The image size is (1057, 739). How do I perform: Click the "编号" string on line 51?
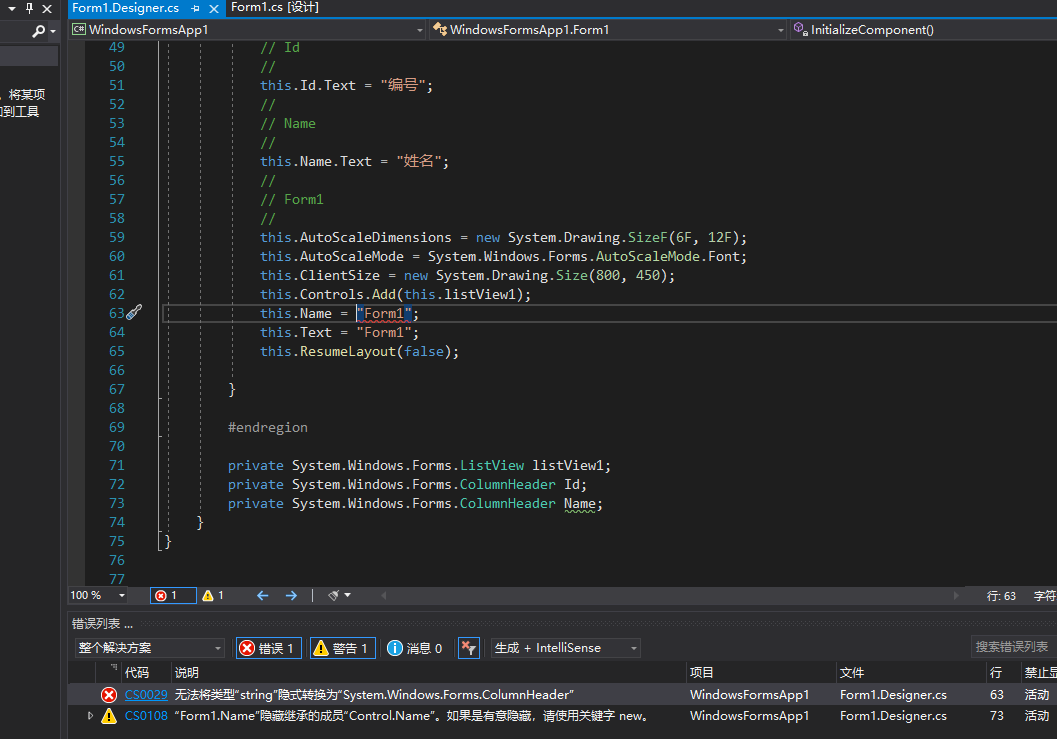click(403, 86)
